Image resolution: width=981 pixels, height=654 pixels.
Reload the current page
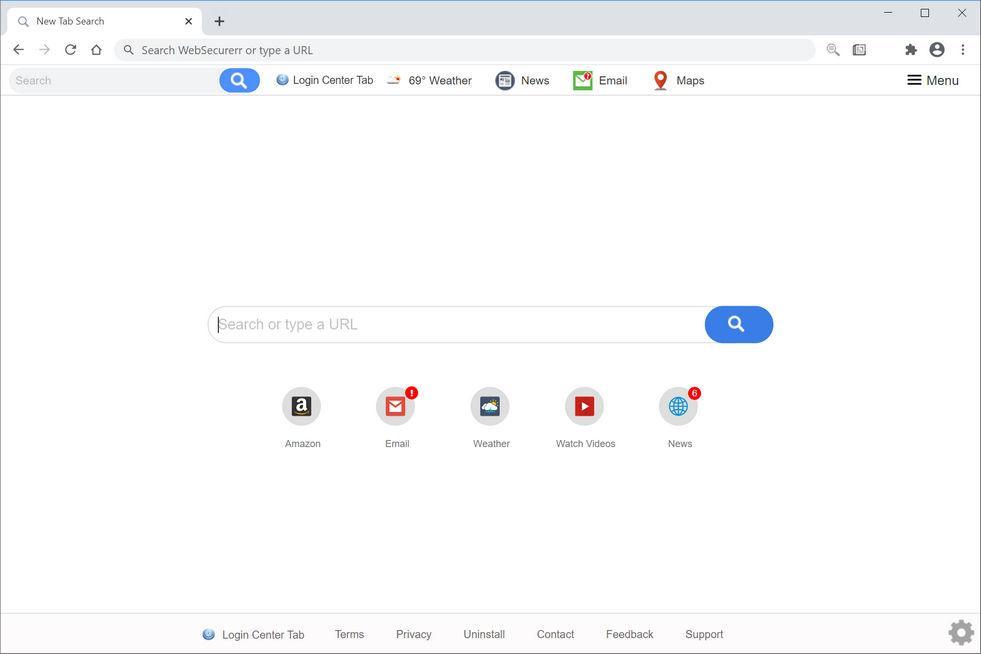point(70,49)
